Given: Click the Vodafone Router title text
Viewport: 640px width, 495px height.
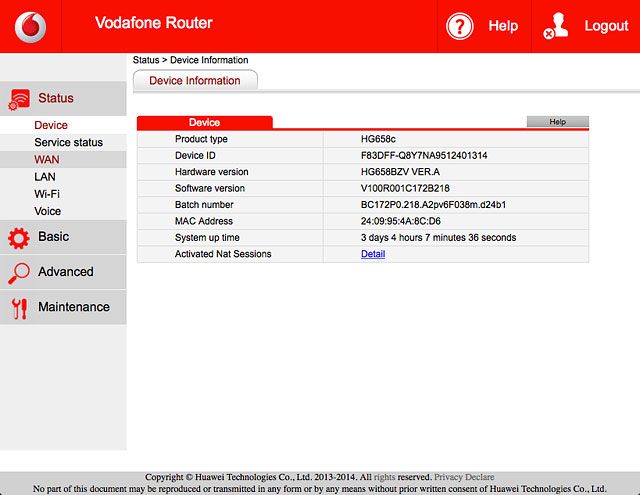Looking at the screenshot, I should pyautogui.click(x=154, y=23).
